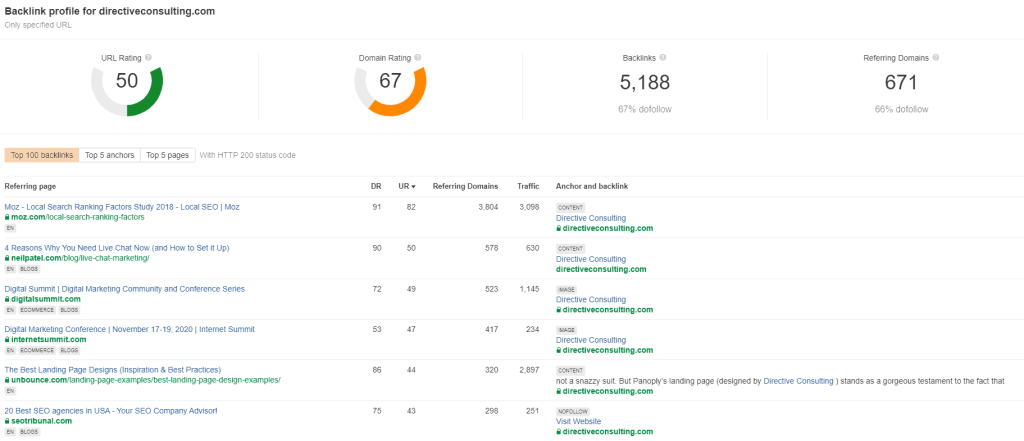The width and height of the screenshot is (1024, 441).
Task: Open The Best Landing Page Designs link
Action: click(x=113, y=370)
